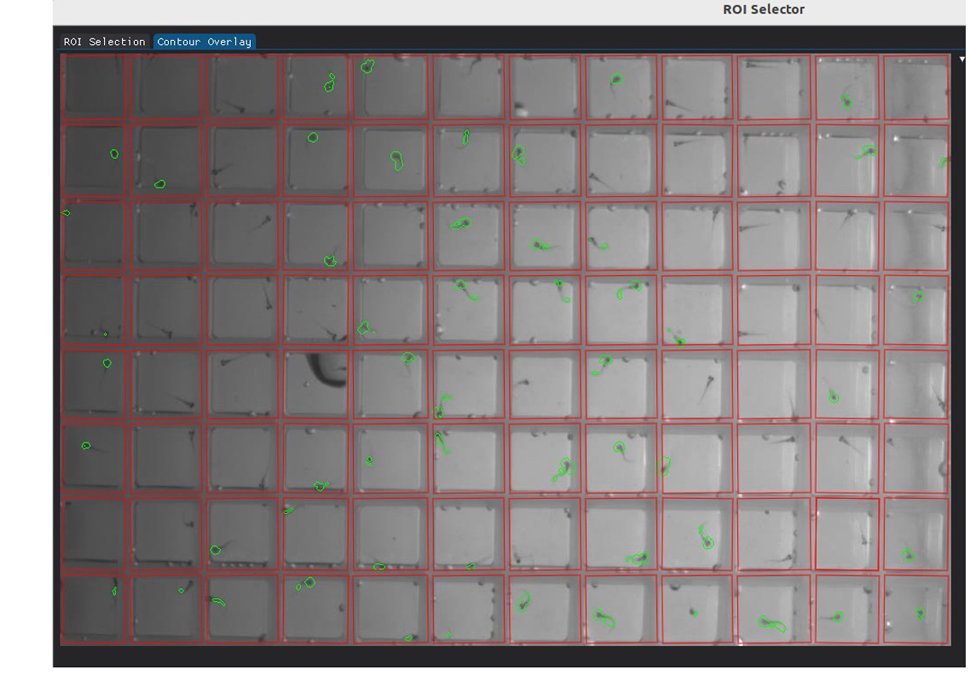This screenshot has height=673, width=970.
Task: Select the ROI cell outlined in brighter red
Action: 847,534
